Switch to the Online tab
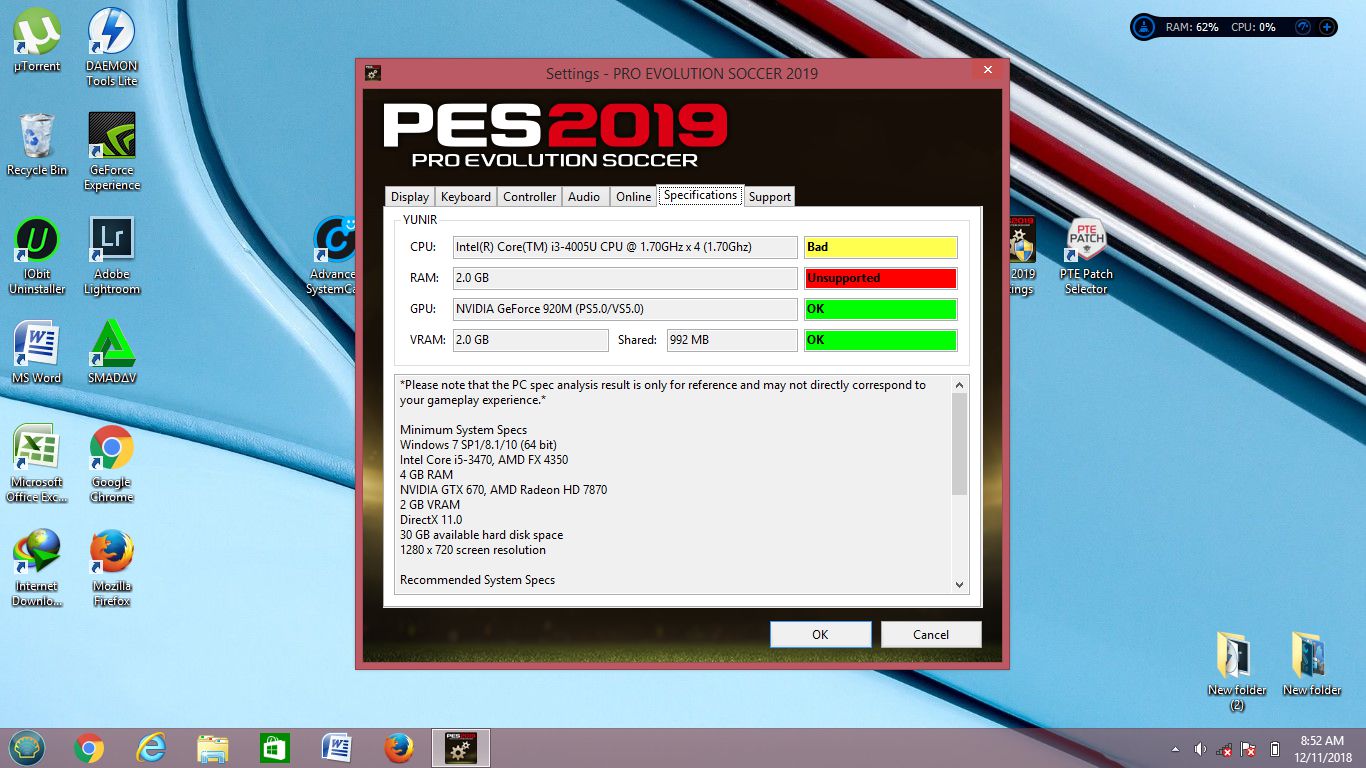 pos(633,197)
